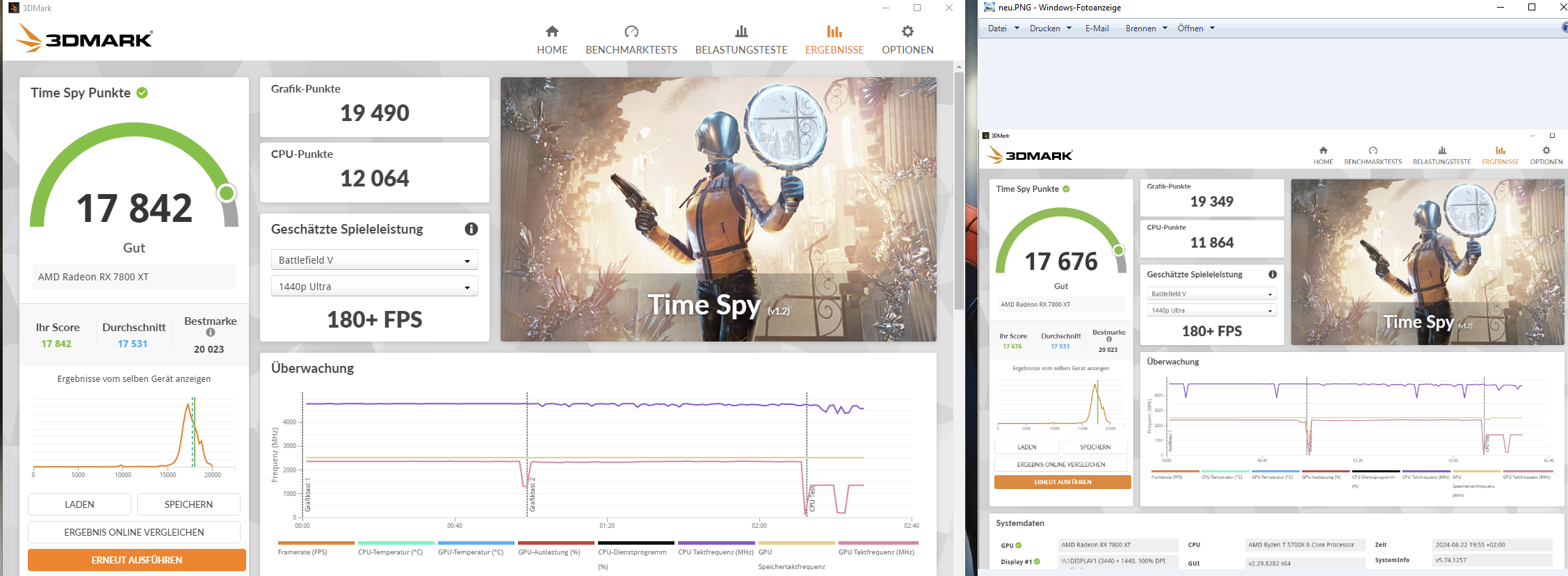Click the Bestmarke value 20 023
Screen dimensions: 1568x576
pyautogui.click(x=209, y=349)
